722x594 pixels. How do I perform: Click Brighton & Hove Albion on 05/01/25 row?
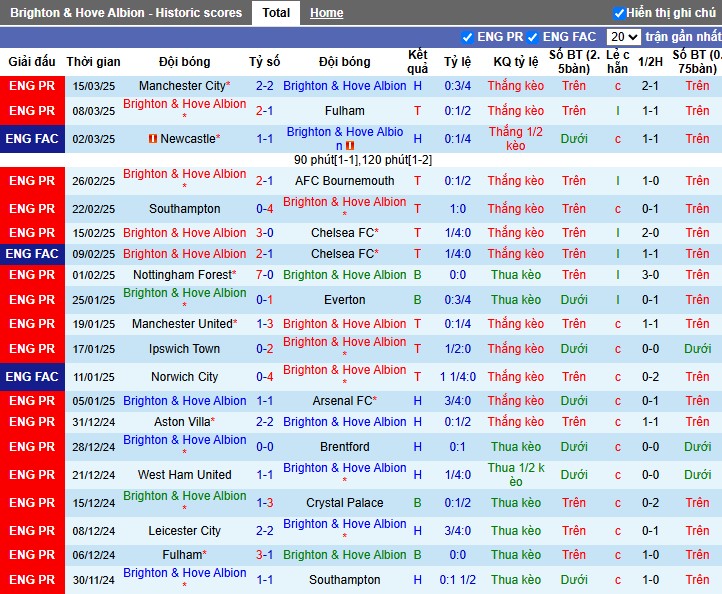pos(184,401)
